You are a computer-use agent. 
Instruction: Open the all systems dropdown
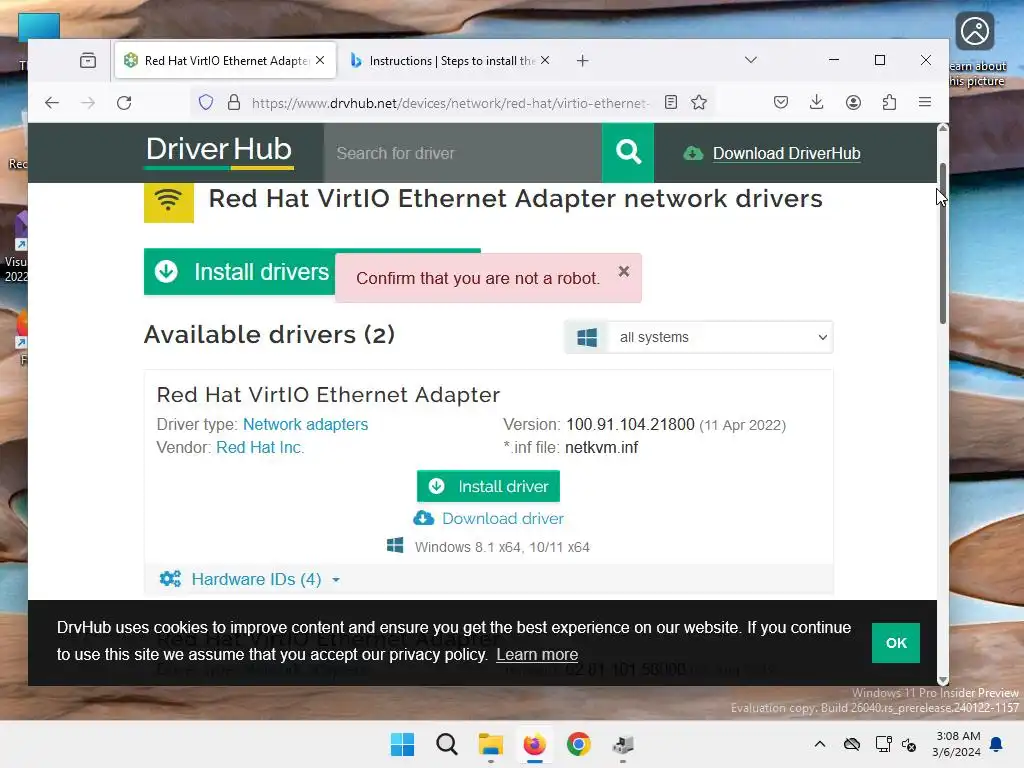(699, 337)
